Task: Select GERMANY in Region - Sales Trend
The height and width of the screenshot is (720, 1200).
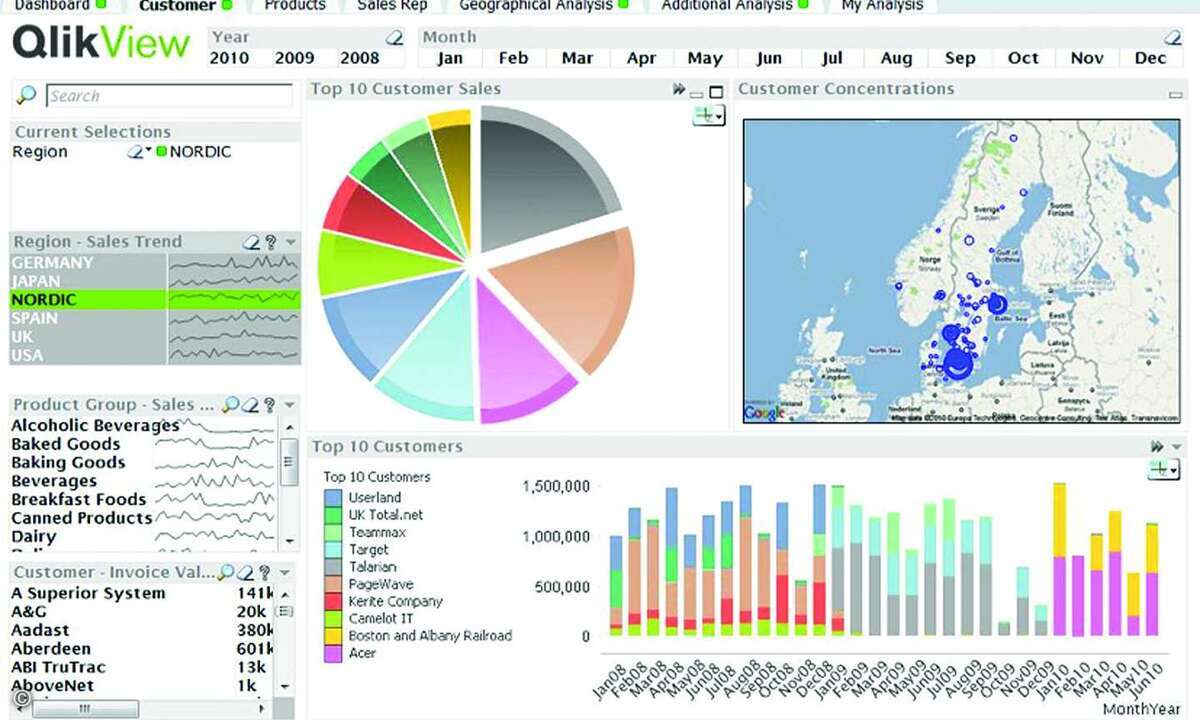Action: [x=155, y=262]
